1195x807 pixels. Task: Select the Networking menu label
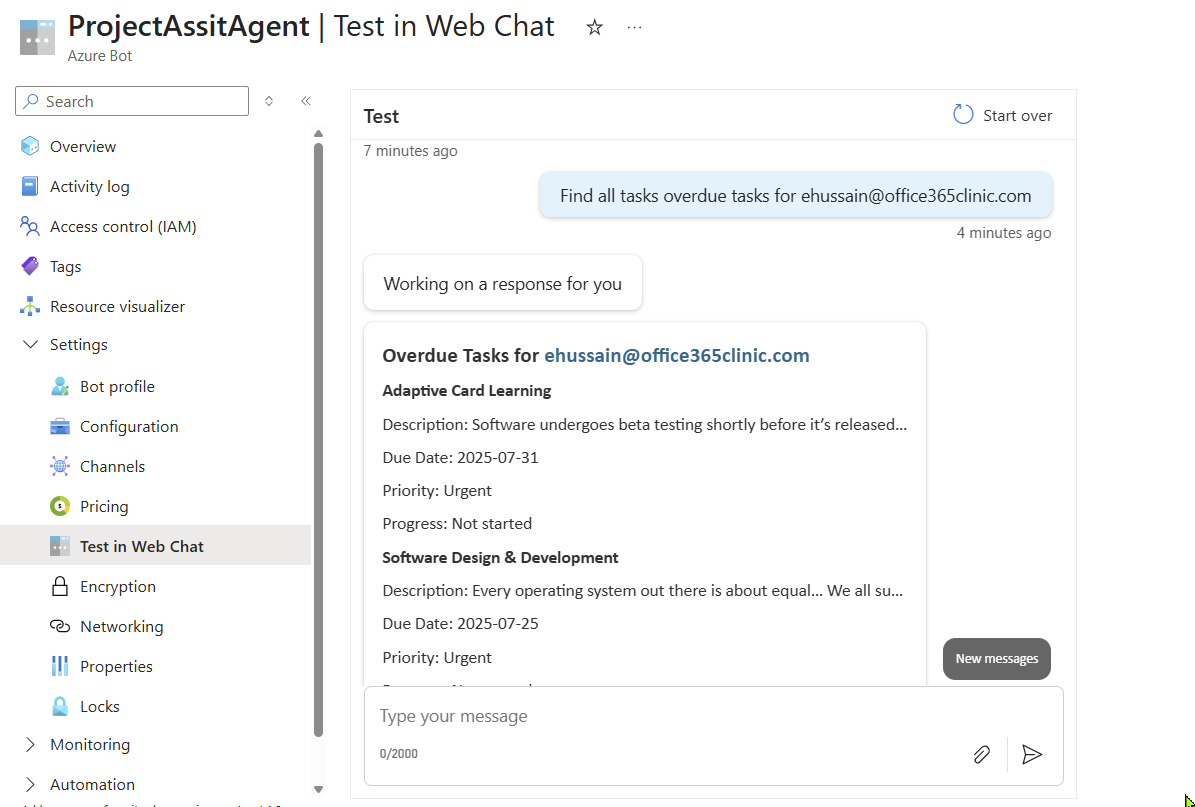click(121, 626)
